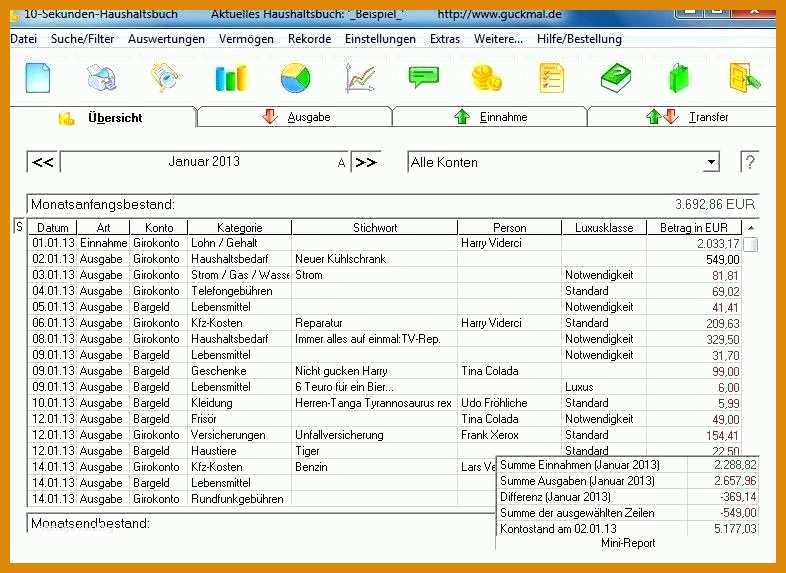The width and height of the screenshot is (786, 573).
Task: Click the red arrow Ausgabe icon
Action: point(270,116)
